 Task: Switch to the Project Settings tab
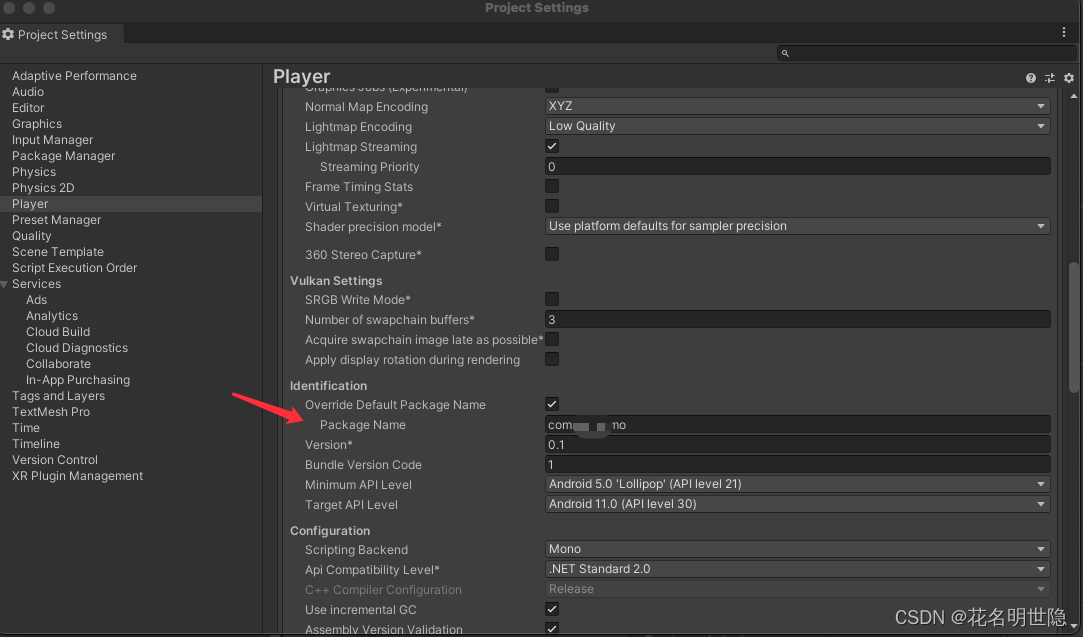pyautogui.click(x=60, y=33)
